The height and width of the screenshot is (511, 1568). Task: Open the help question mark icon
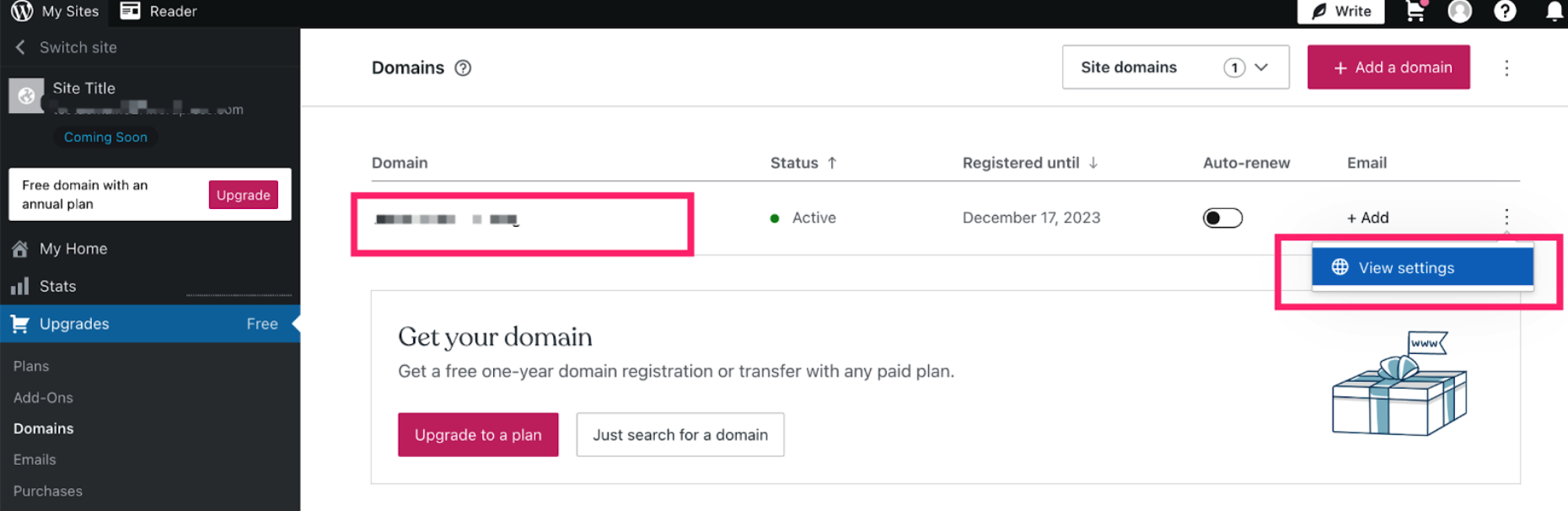click(x=1505, y=11)
